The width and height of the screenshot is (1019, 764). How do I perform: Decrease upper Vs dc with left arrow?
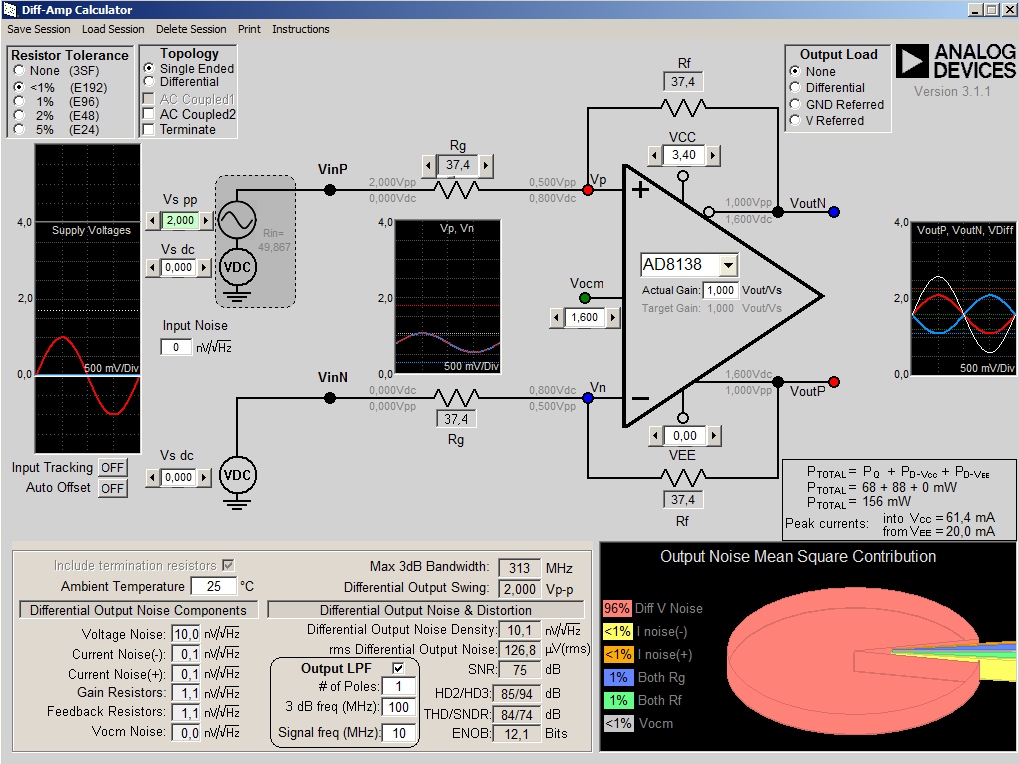(153, 267)
